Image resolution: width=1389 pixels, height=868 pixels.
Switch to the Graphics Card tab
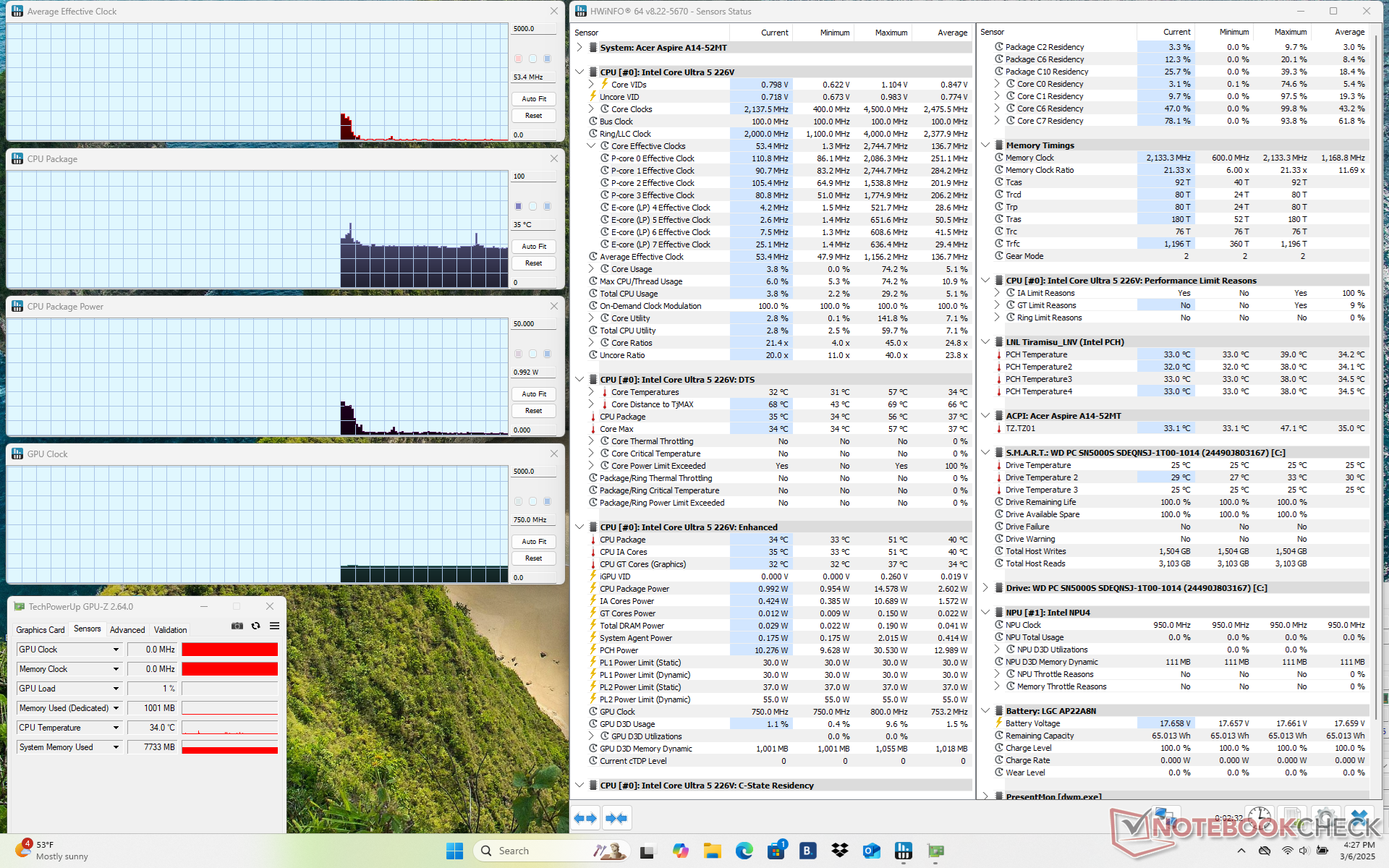tap(41, 630)
